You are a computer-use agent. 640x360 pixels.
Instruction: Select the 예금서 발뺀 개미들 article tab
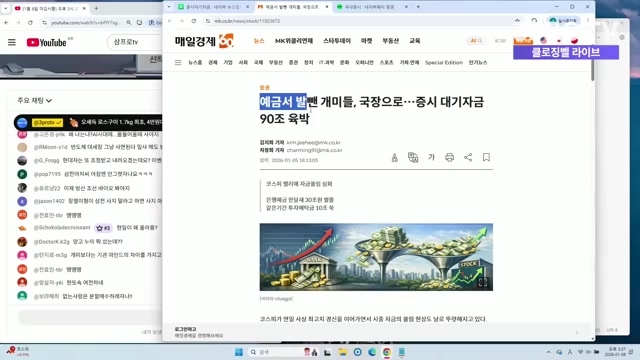[x=293, y=7]
